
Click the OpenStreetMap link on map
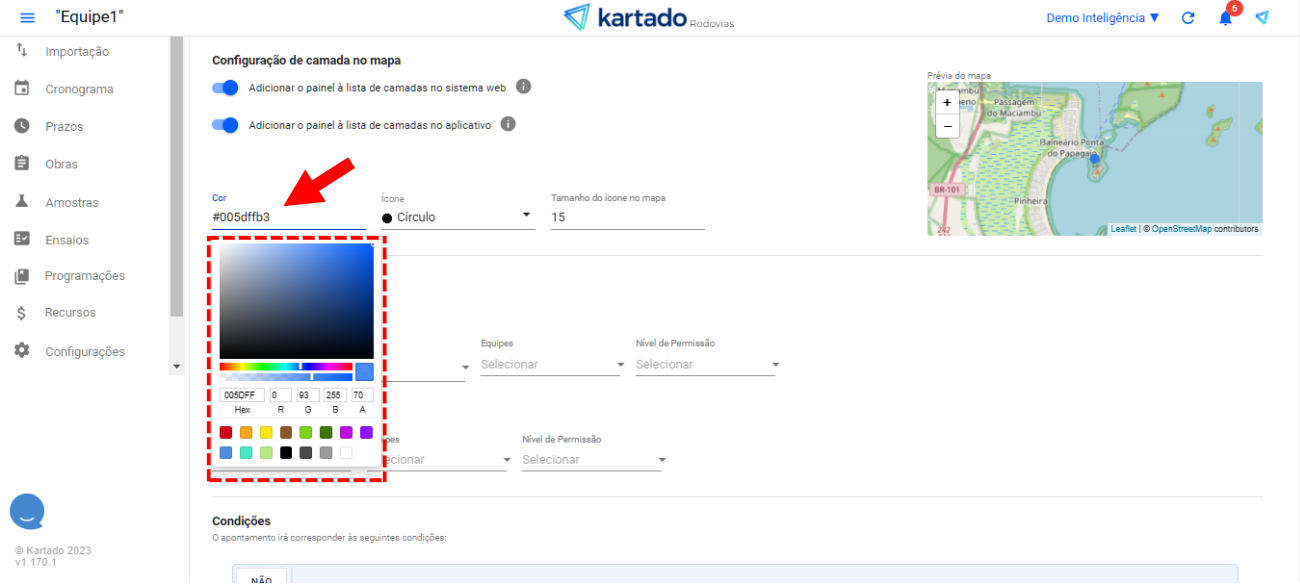(1181, 229)
